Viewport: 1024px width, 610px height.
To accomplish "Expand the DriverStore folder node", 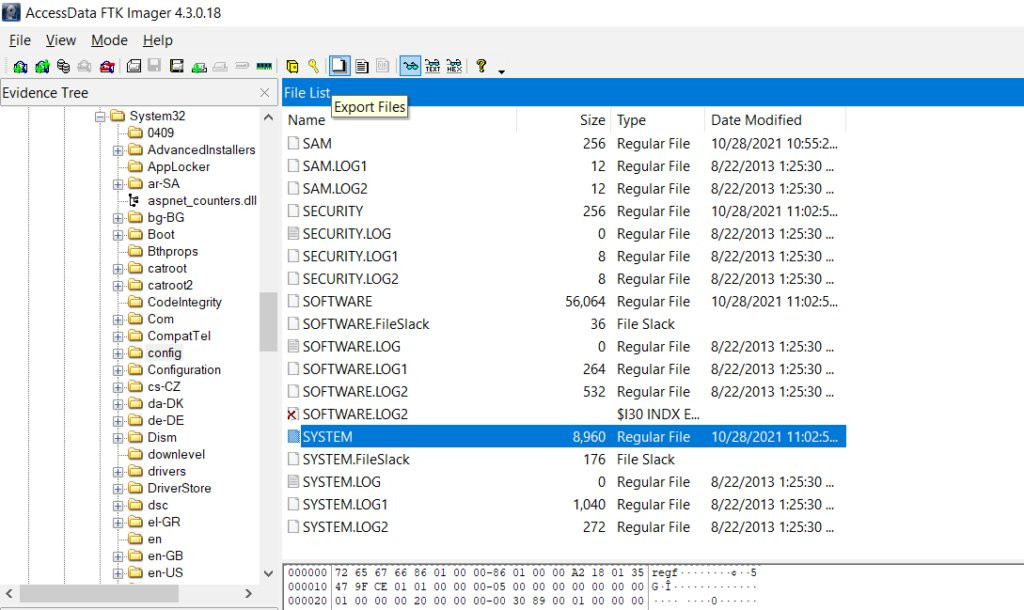I will (118, 489).
